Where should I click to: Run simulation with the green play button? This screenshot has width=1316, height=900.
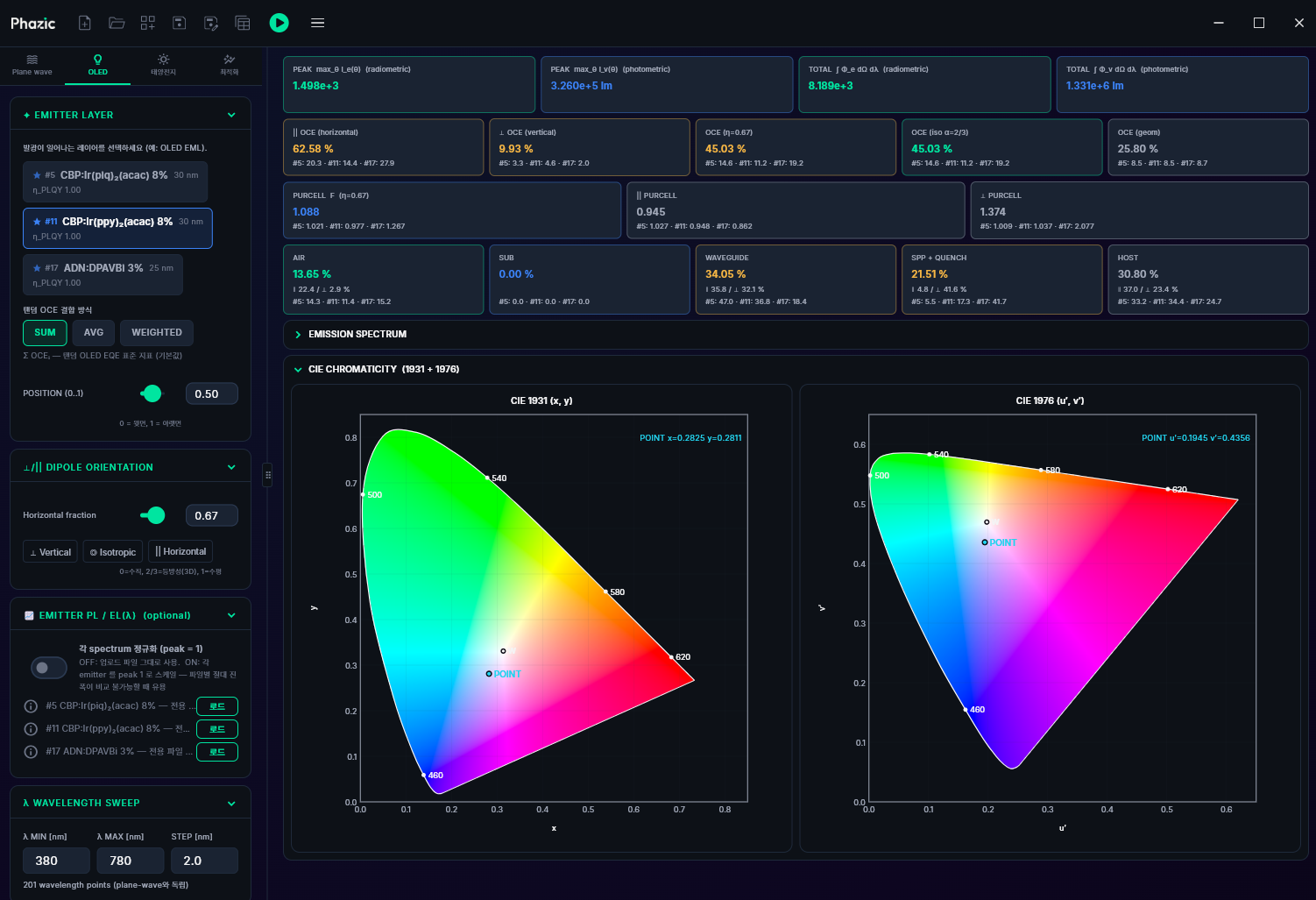point(279,23)
